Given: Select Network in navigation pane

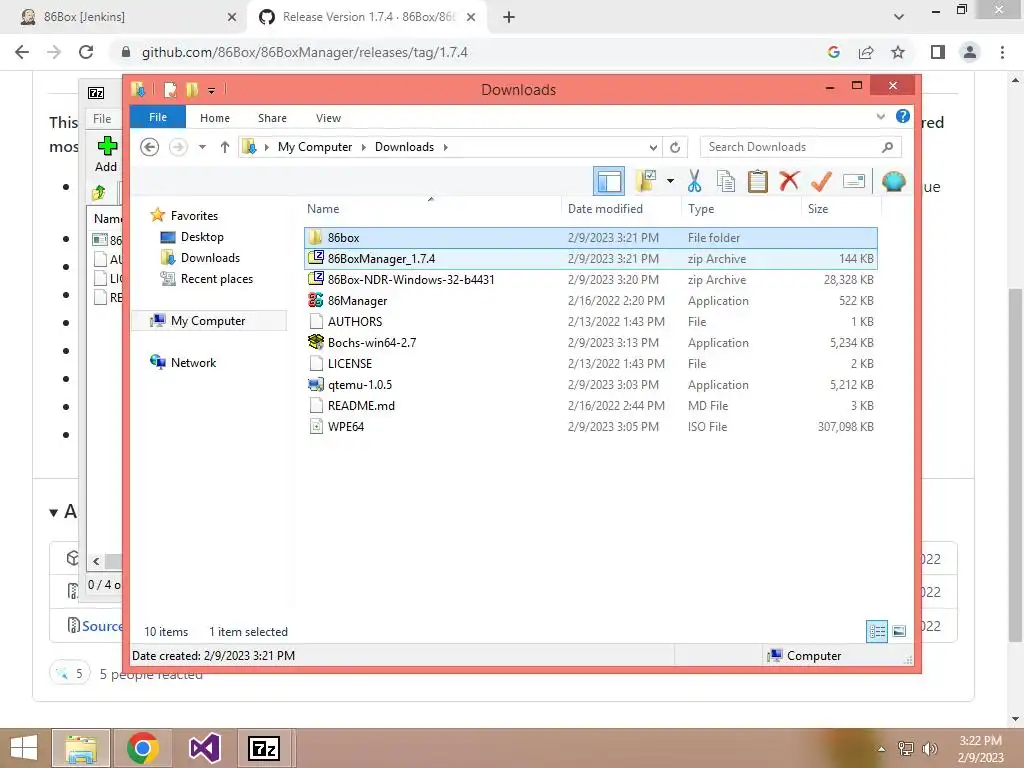Looking at the screenshot, I should pyautogui.click(x=193, y=362).
